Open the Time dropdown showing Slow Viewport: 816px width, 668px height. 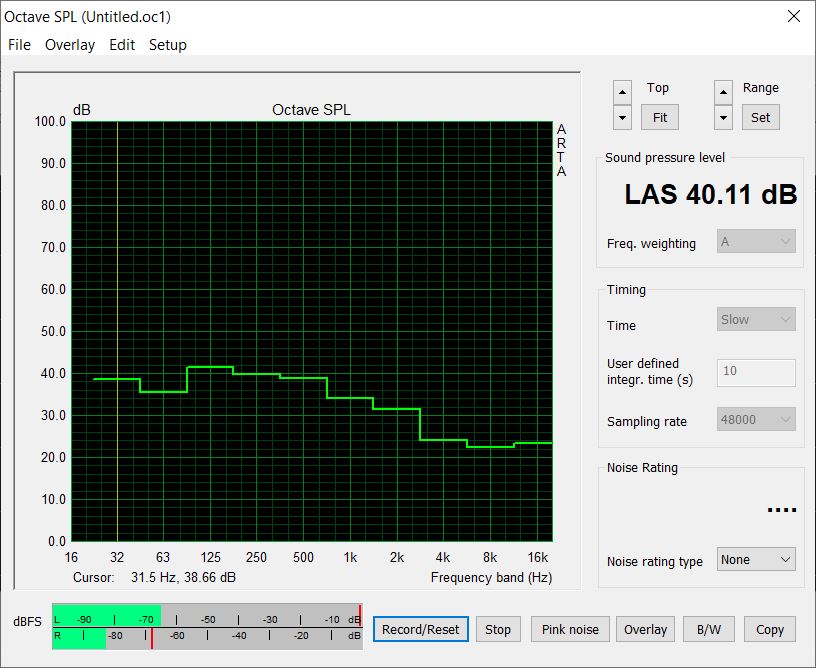coord(756,319)
